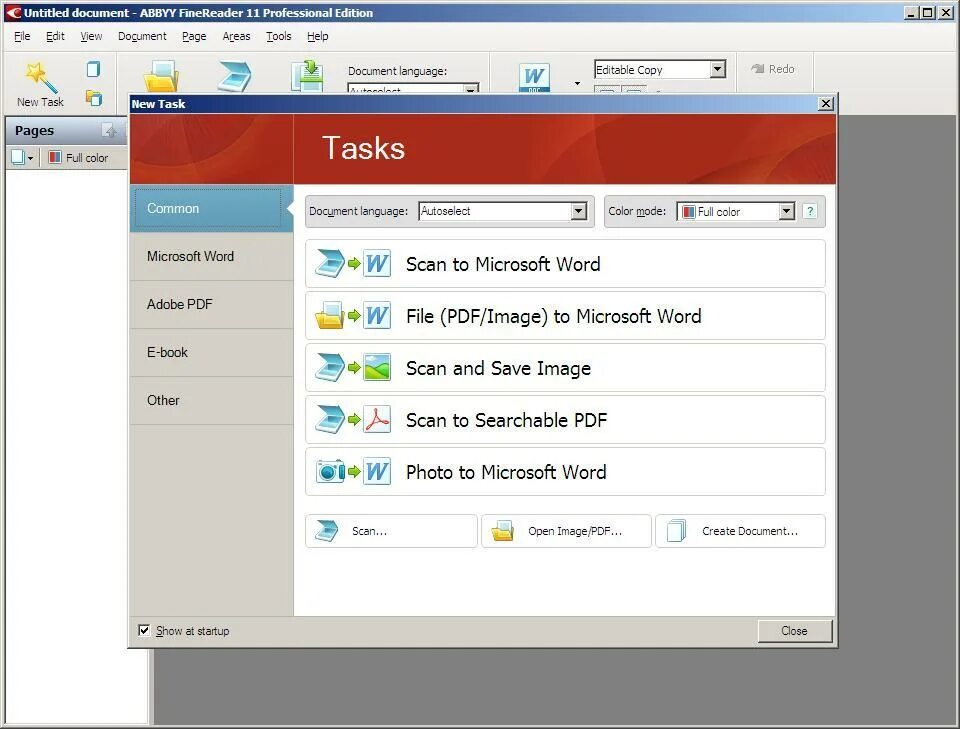The width and height of the screenshot is (960, 729).
Task: Toggle the Show at startup checkbox
Action: coord(144,630)
